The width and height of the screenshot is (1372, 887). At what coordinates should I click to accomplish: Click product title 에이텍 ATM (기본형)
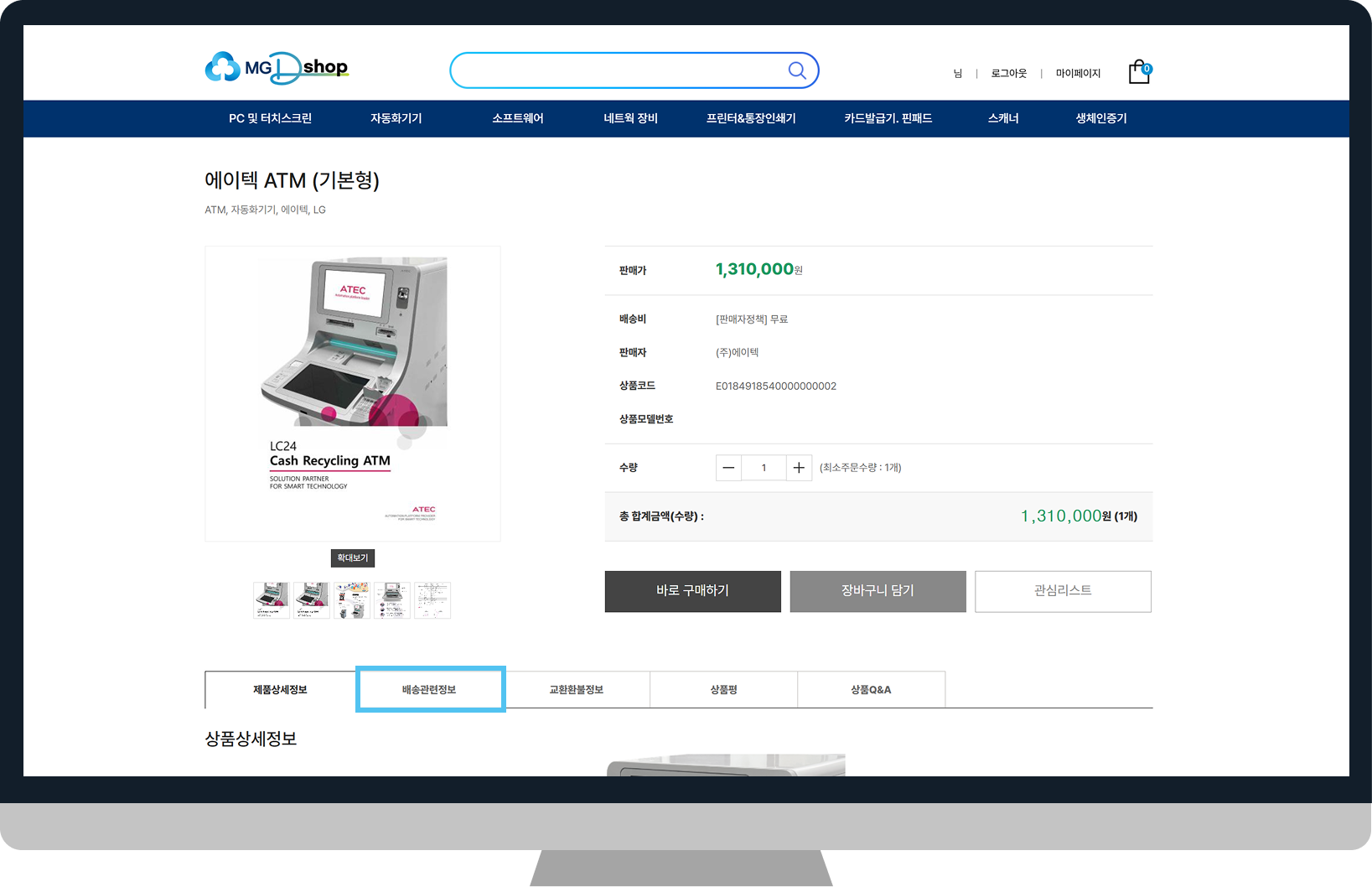tap(292, 180)
